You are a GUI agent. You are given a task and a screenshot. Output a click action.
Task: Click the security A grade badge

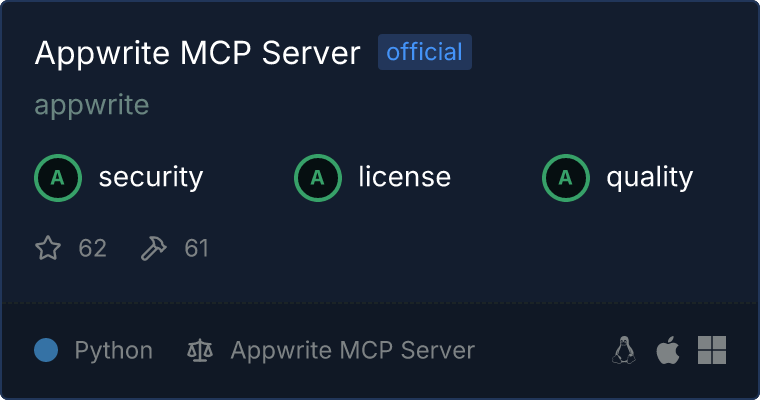point(58,178)
